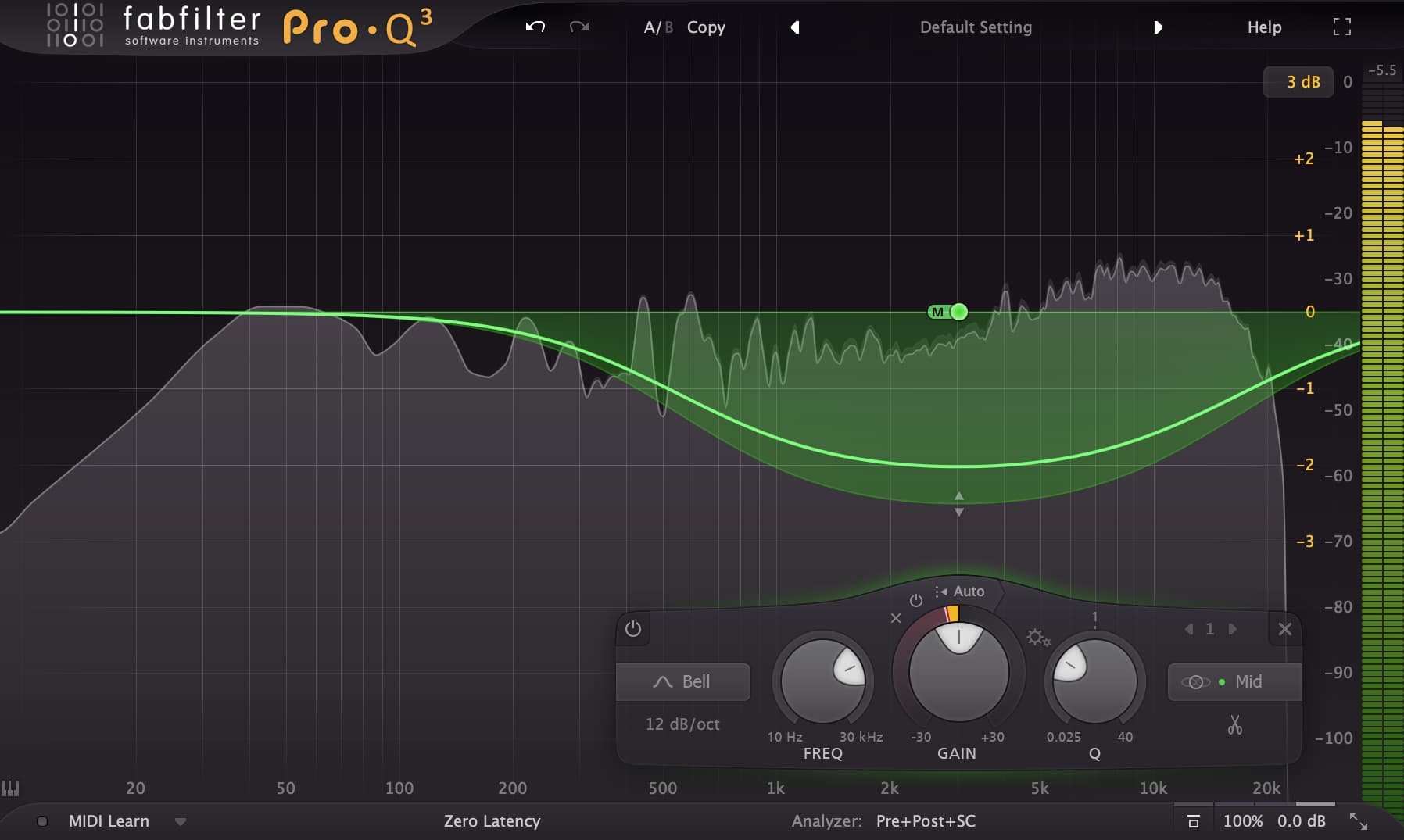Click the -5.5 peak level readout
The height and width of the screenshot is (840, 1404).
point(1382,70)
